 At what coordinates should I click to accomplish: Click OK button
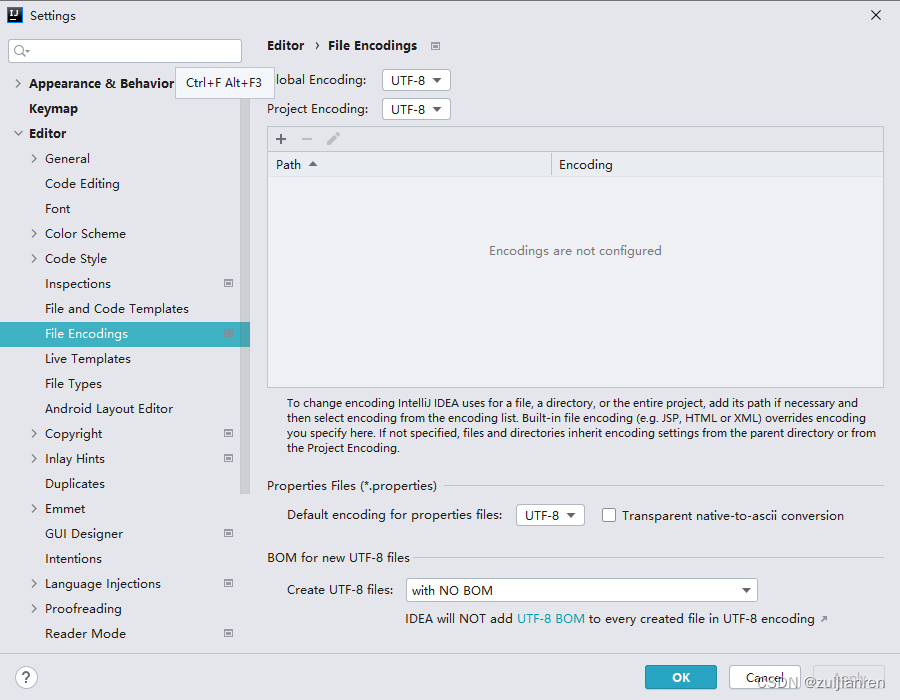[x=681, y=677]
